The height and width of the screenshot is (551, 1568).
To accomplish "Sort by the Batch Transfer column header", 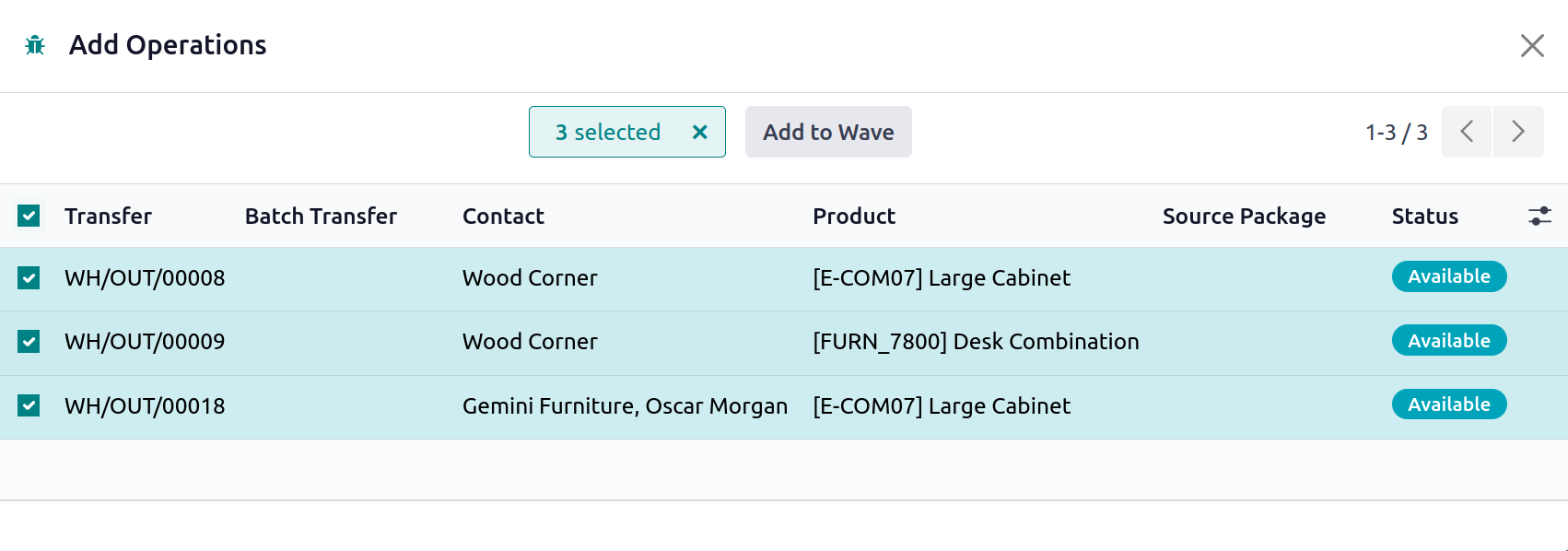I will click(321, 216).
